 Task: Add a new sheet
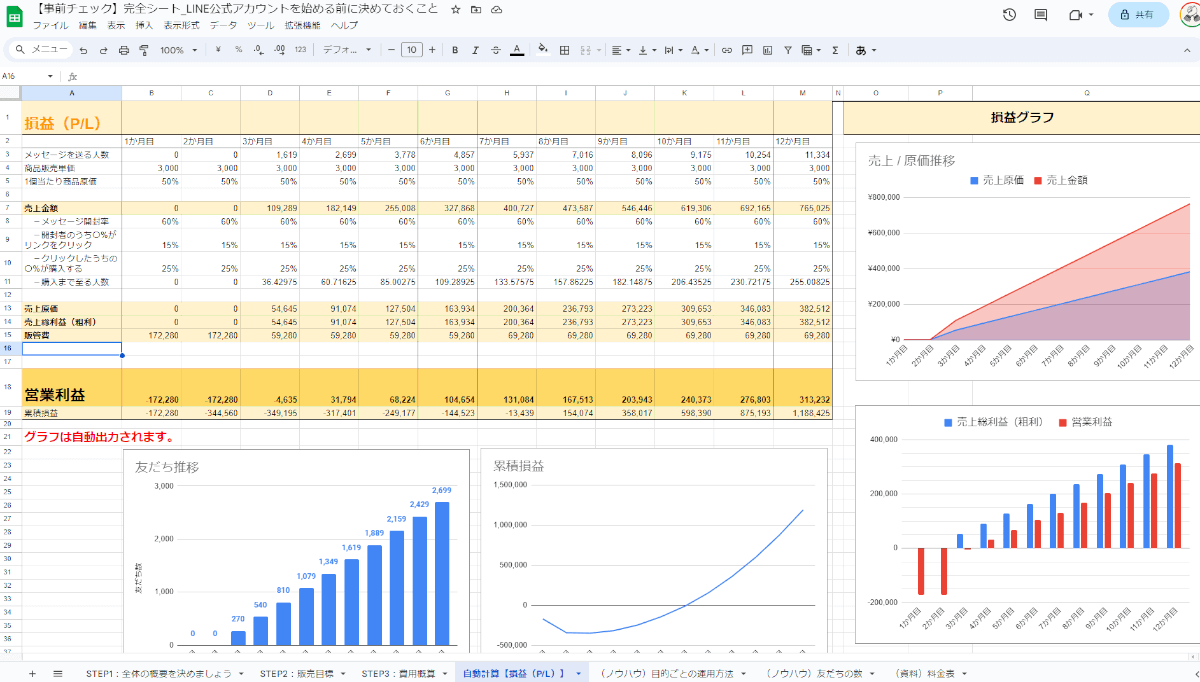click(32, 674)
